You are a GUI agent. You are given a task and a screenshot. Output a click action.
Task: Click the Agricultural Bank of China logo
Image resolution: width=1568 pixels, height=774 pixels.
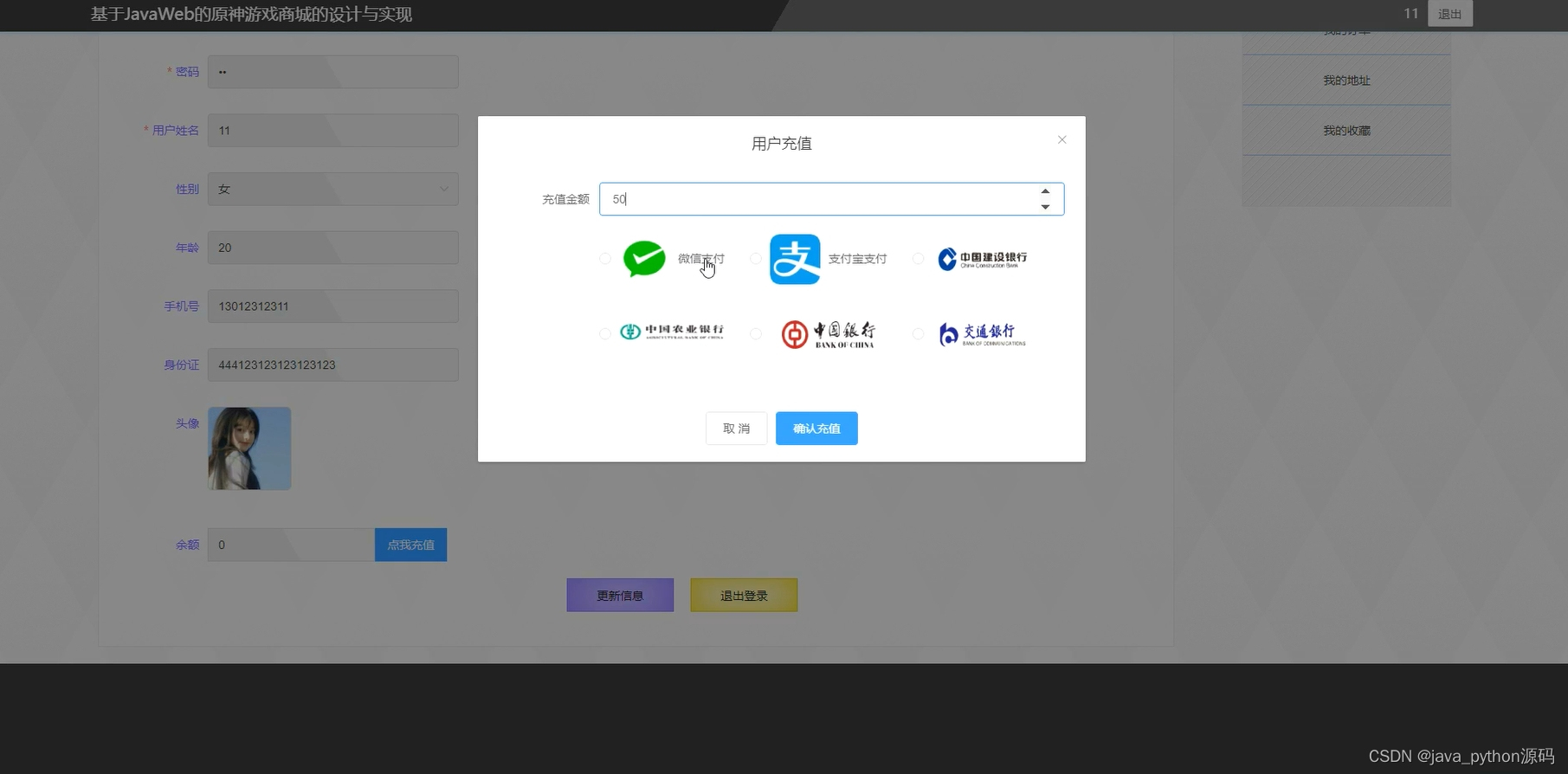(x=672, y=332)
